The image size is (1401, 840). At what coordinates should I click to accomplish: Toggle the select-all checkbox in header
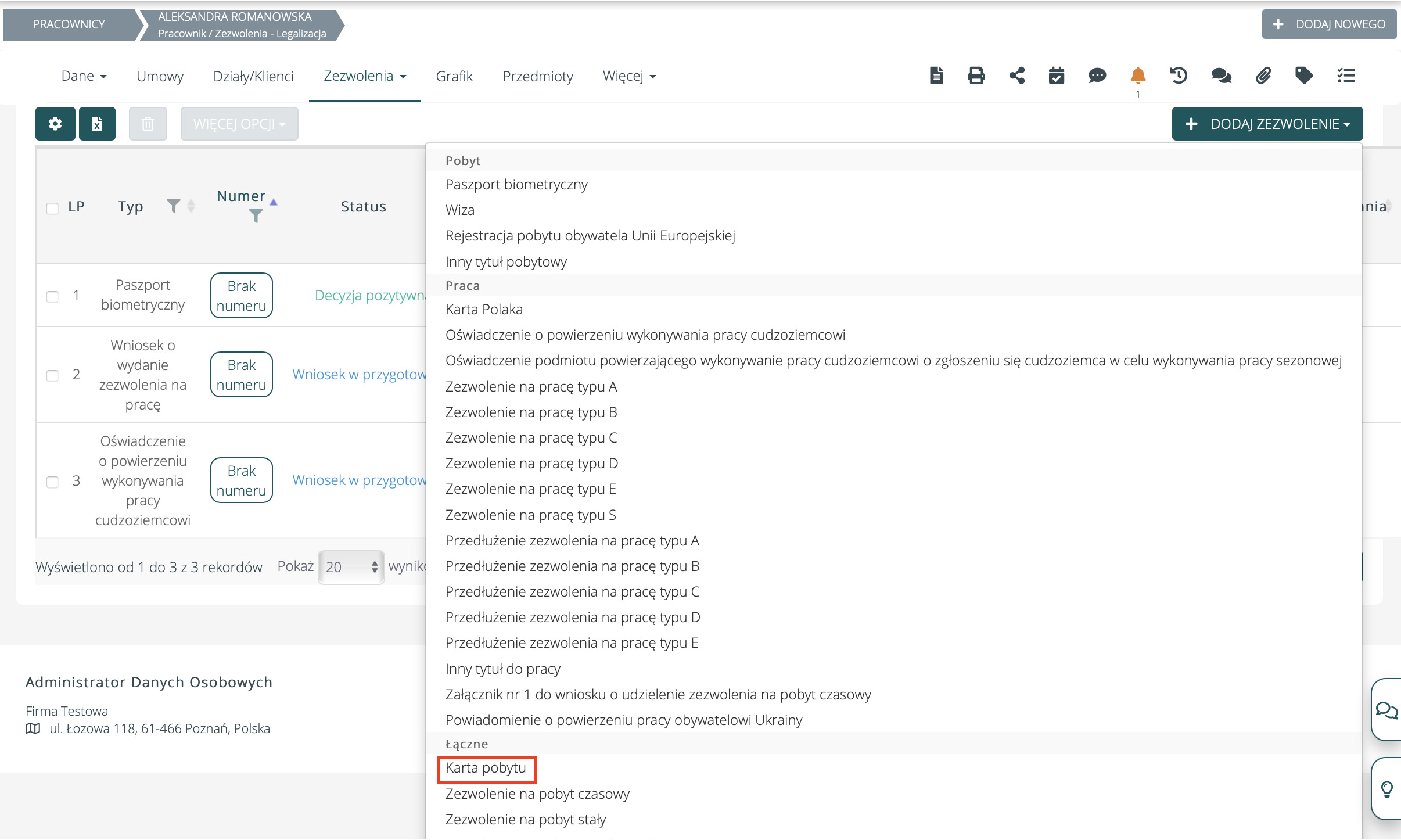[x=52, y=208]
